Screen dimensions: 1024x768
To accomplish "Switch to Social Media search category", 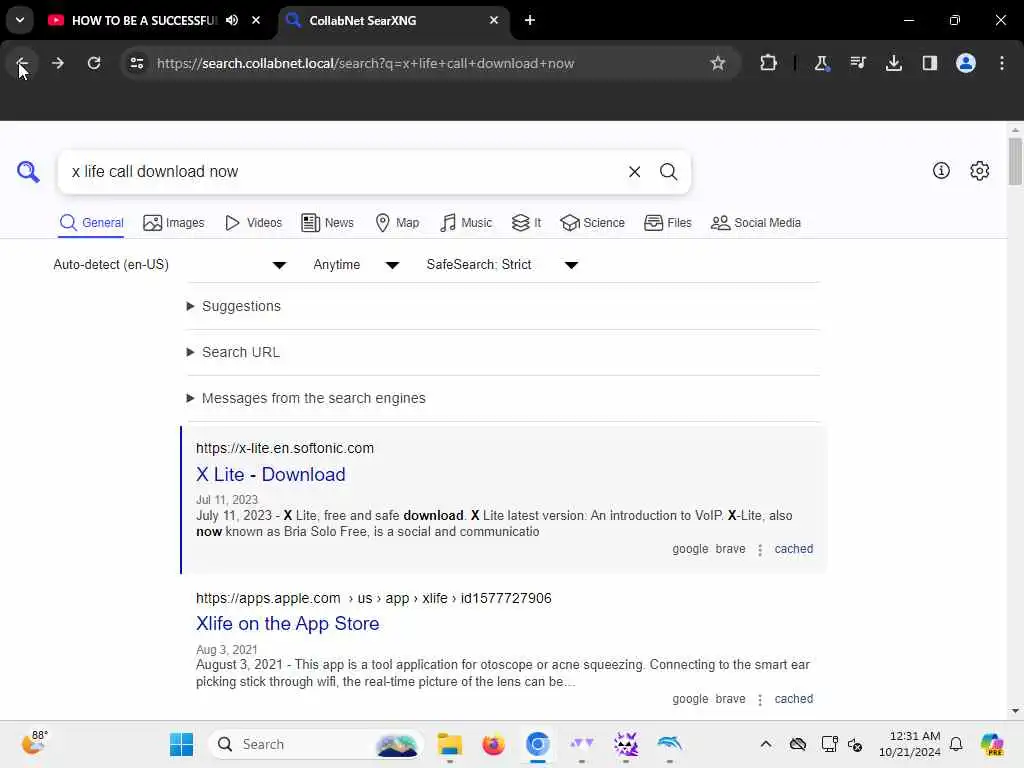I will pyautogui.click(x=756, y=223).
